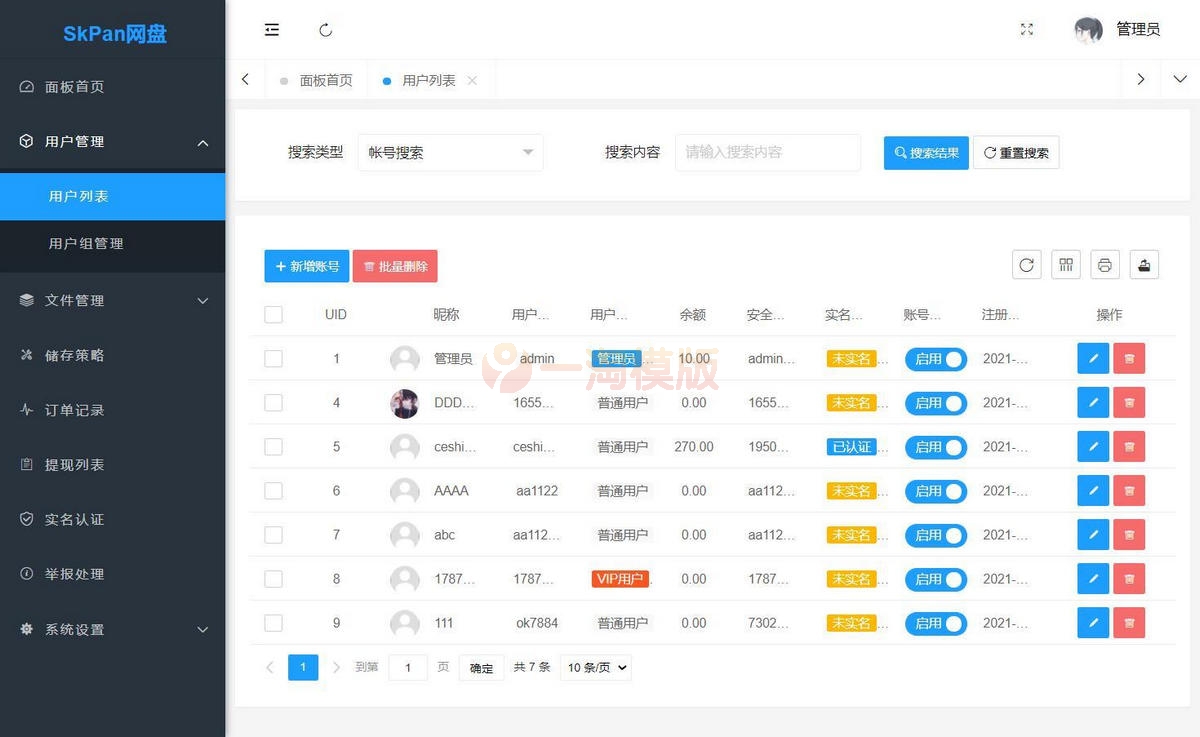Screen dimensions: 1200x737
Task: Open the column filter grid icon
Action: [1066, 265]
